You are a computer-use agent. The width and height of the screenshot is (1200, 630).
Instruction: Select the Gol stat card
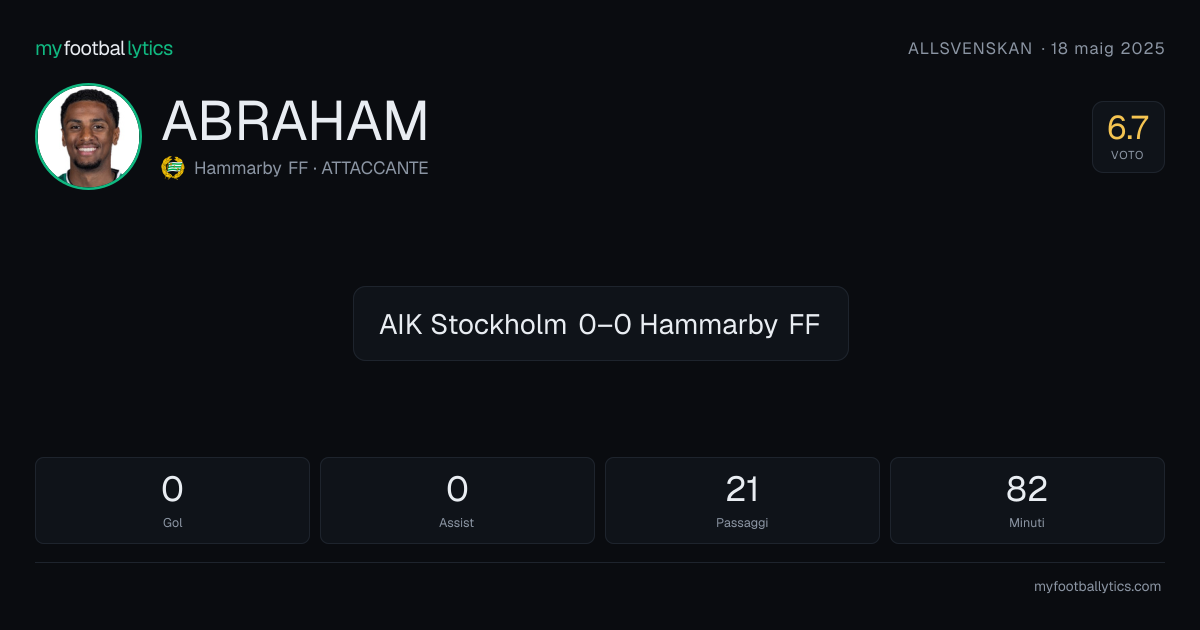click(x=172, y=500)
